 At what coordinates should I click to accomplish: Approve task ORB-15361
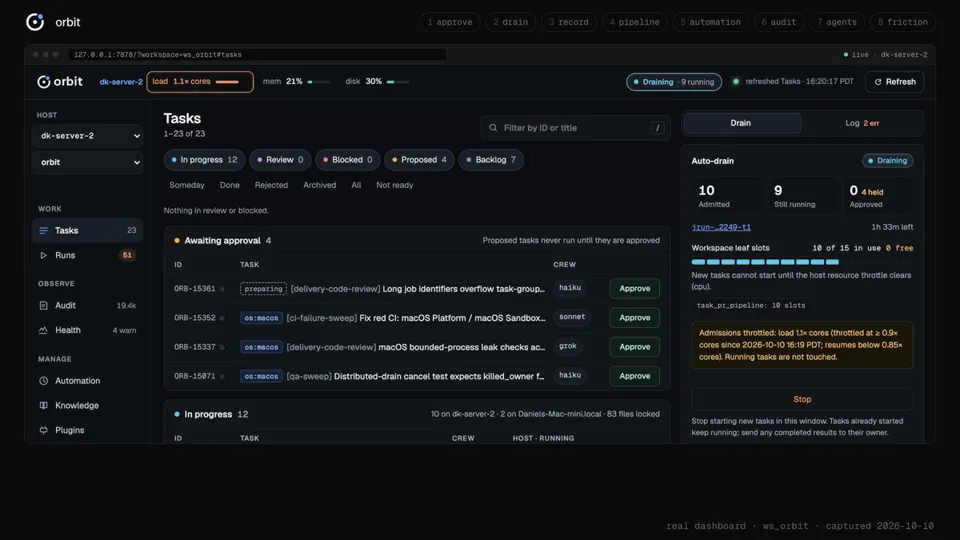coord(635,288)
